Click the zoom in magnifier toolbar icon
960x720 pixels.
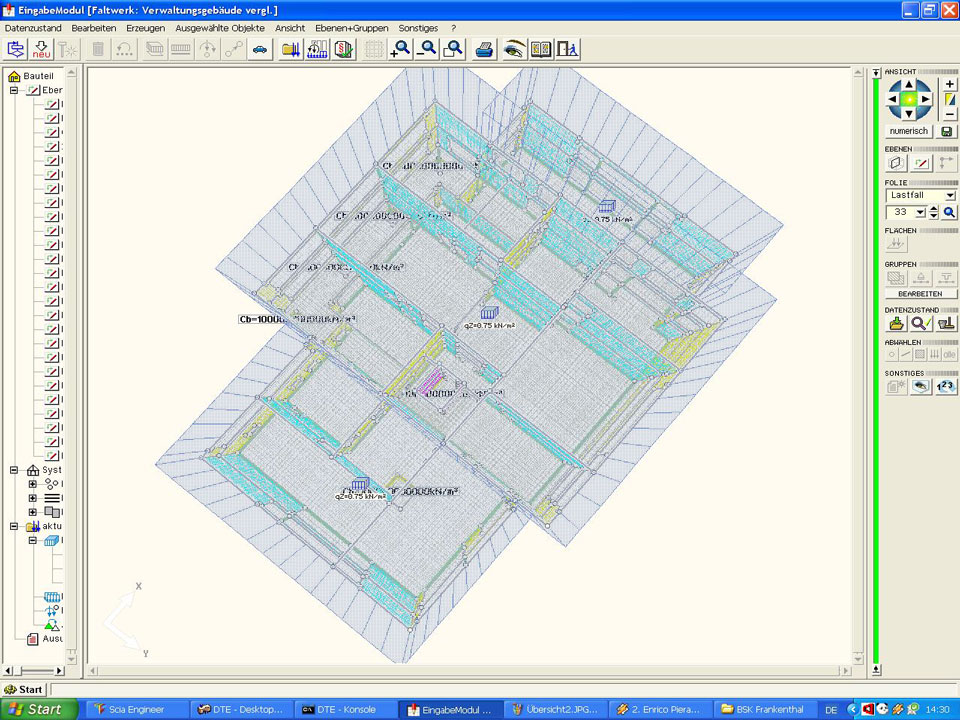[x=401, y=49]
